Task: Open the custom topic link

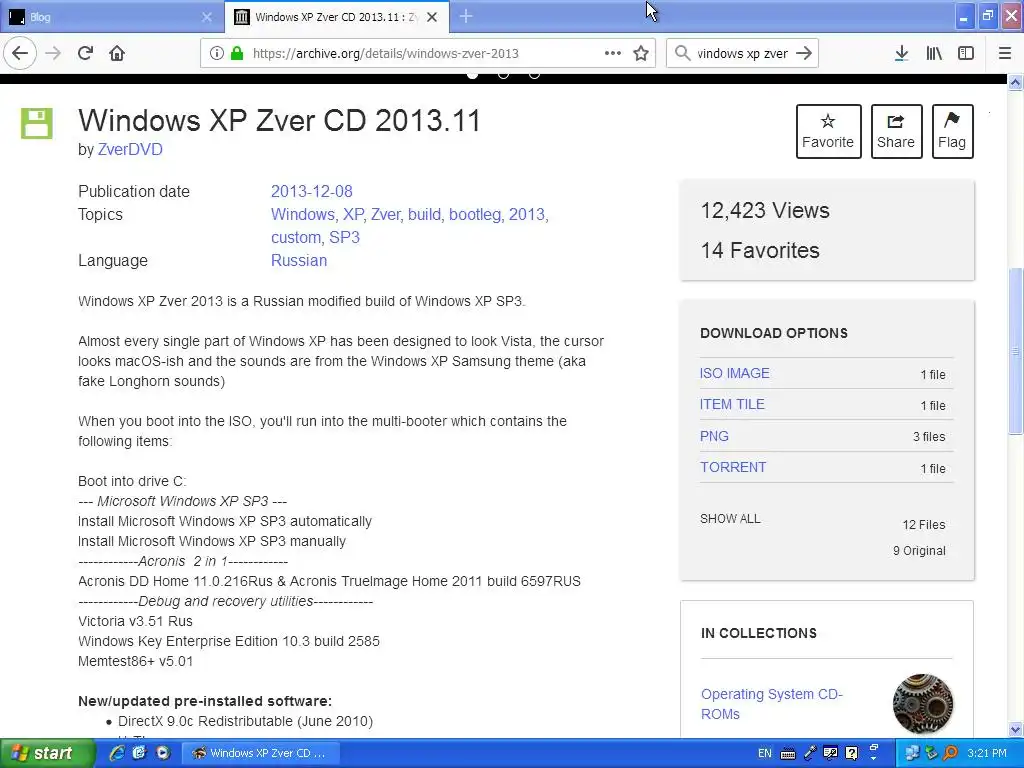Action: (297, 237)
